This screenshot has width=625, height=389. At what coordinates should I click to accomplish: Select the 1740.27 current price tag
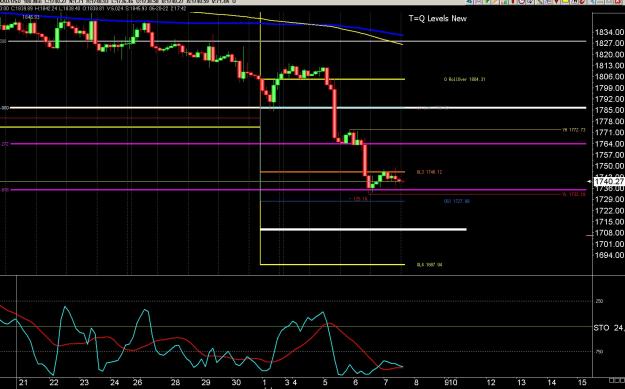609,181
